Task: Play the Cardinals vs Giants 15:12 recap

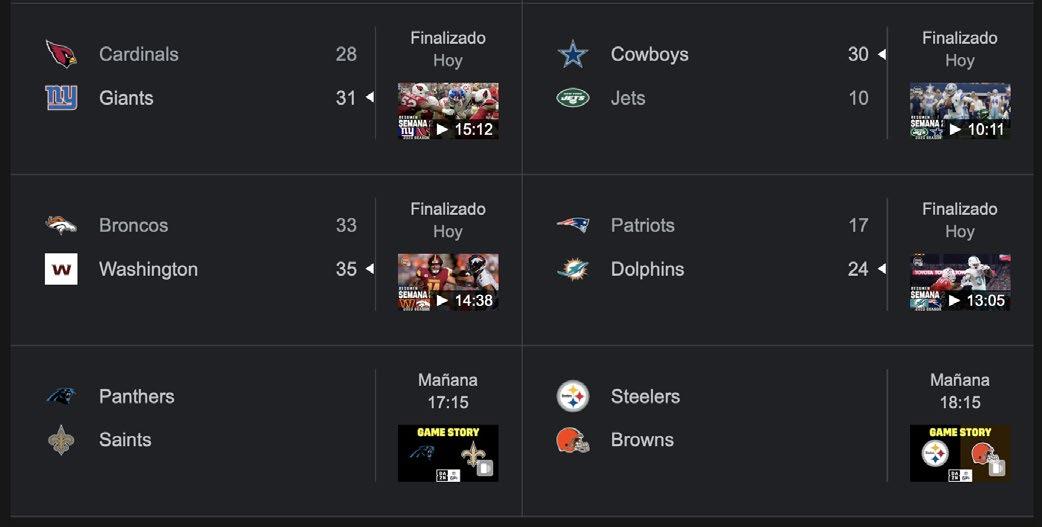Action: (448, 110)
